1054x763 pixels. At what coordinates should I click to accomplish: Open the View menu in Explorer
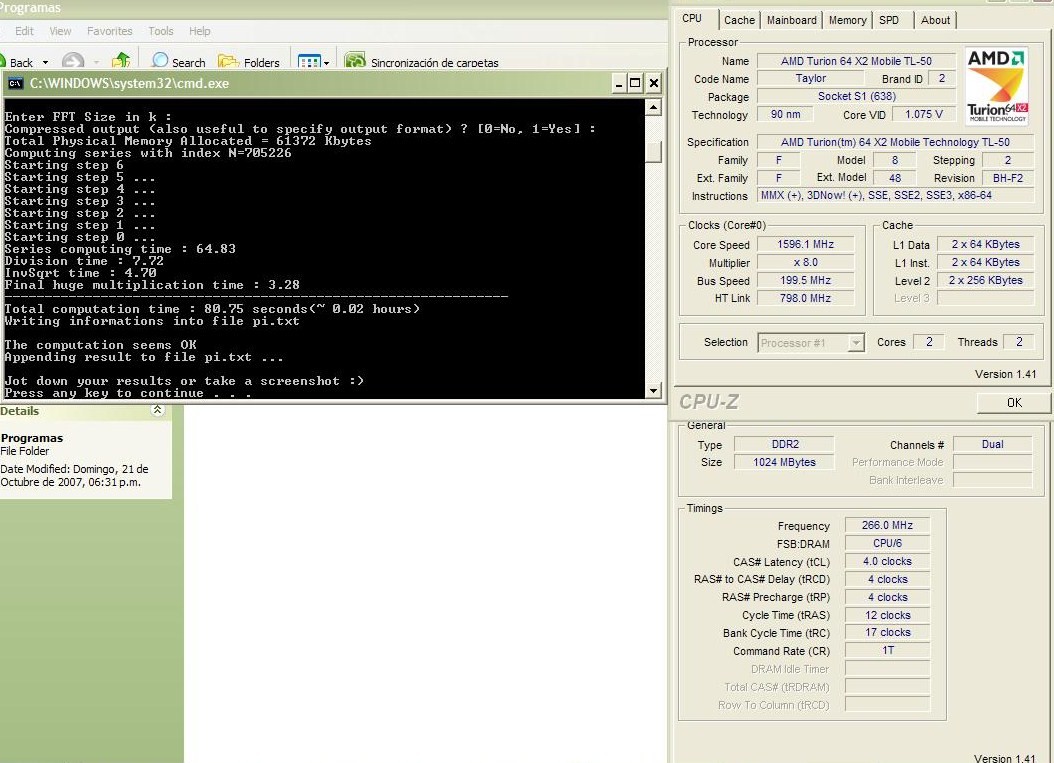pos(60,31)
